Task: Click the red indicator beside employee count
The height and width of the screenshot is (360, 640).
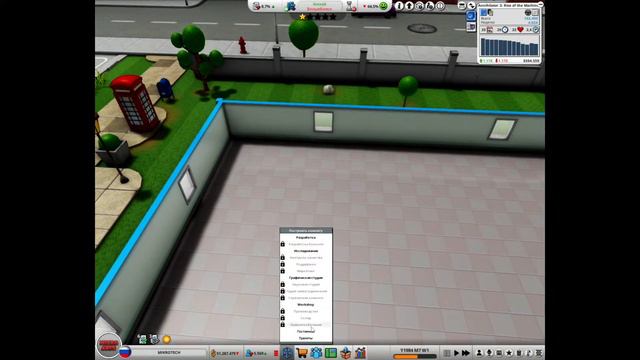Action: (276, 353)
